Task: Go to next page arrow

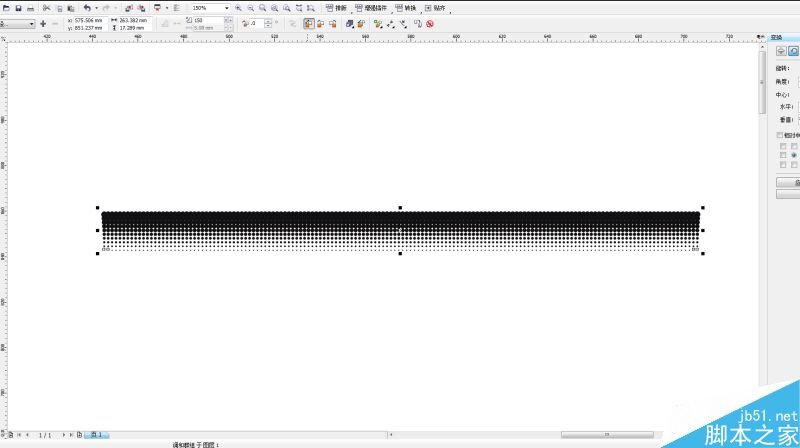Action: (x=64, y=435)
